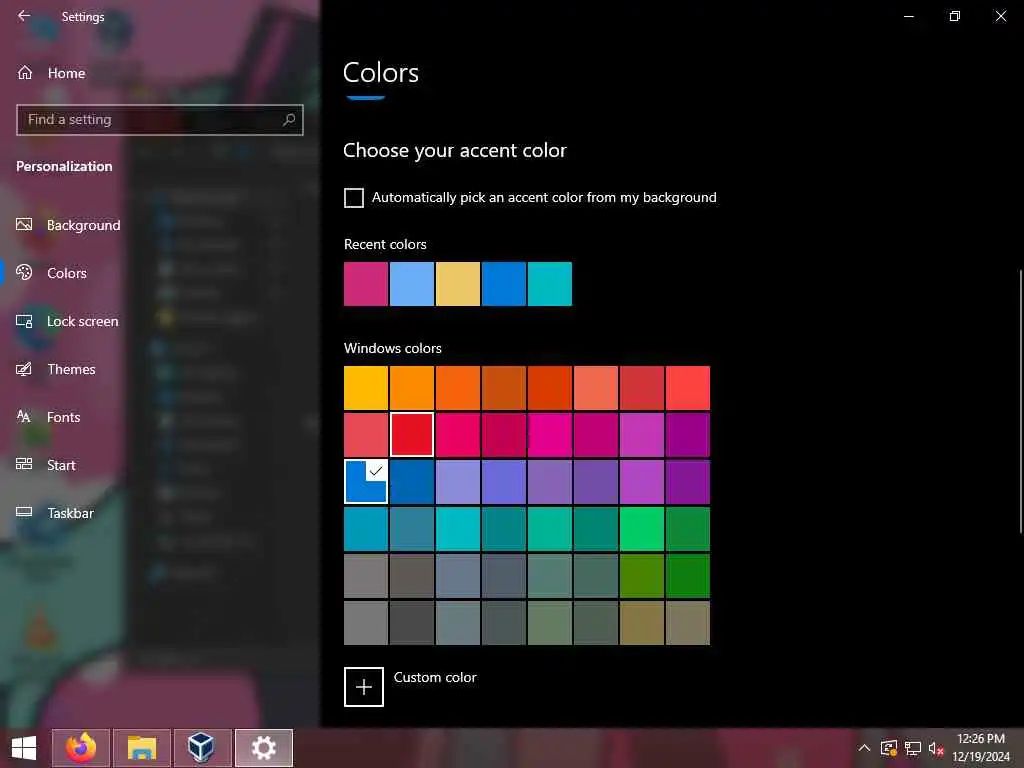Image resolution: width=1024 pixels, height=768 pixels.
Task: Click the Find a setting search box
Action: click(159, 120)
